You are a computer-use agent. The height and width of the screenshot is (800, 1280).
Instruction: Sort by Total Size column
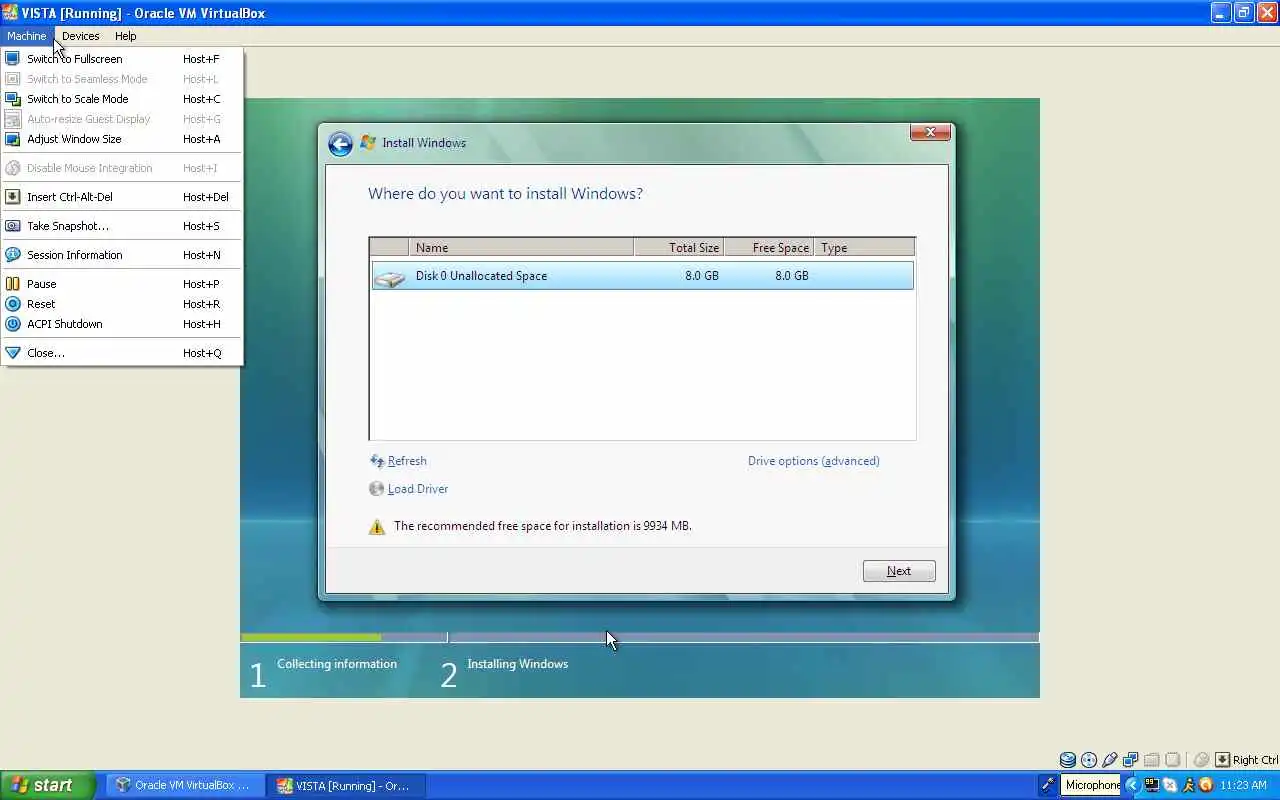[679, 248]
